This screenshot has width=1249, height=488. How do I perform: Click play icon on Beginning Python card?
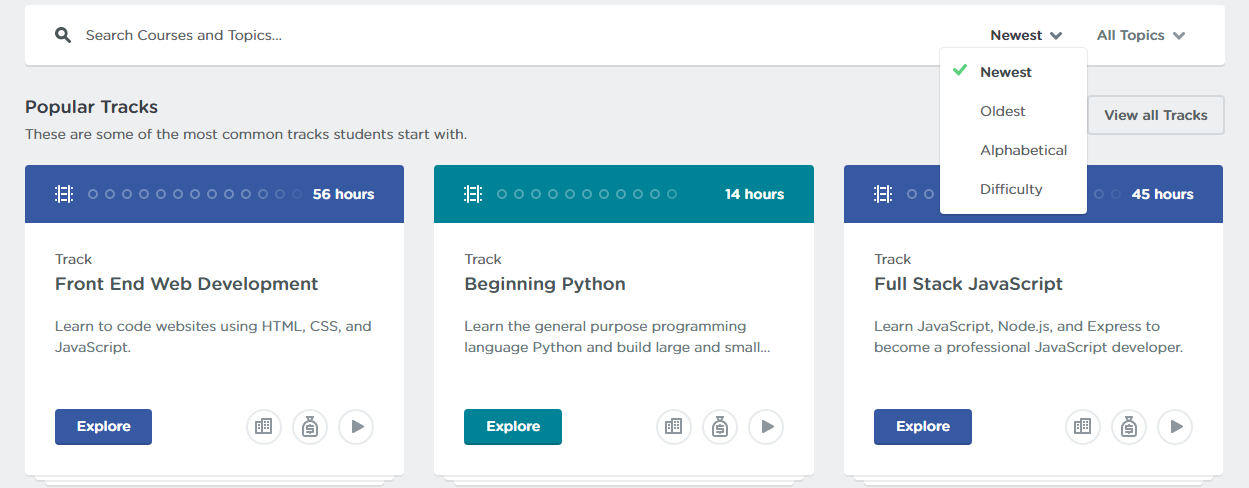tap(766, 427)
